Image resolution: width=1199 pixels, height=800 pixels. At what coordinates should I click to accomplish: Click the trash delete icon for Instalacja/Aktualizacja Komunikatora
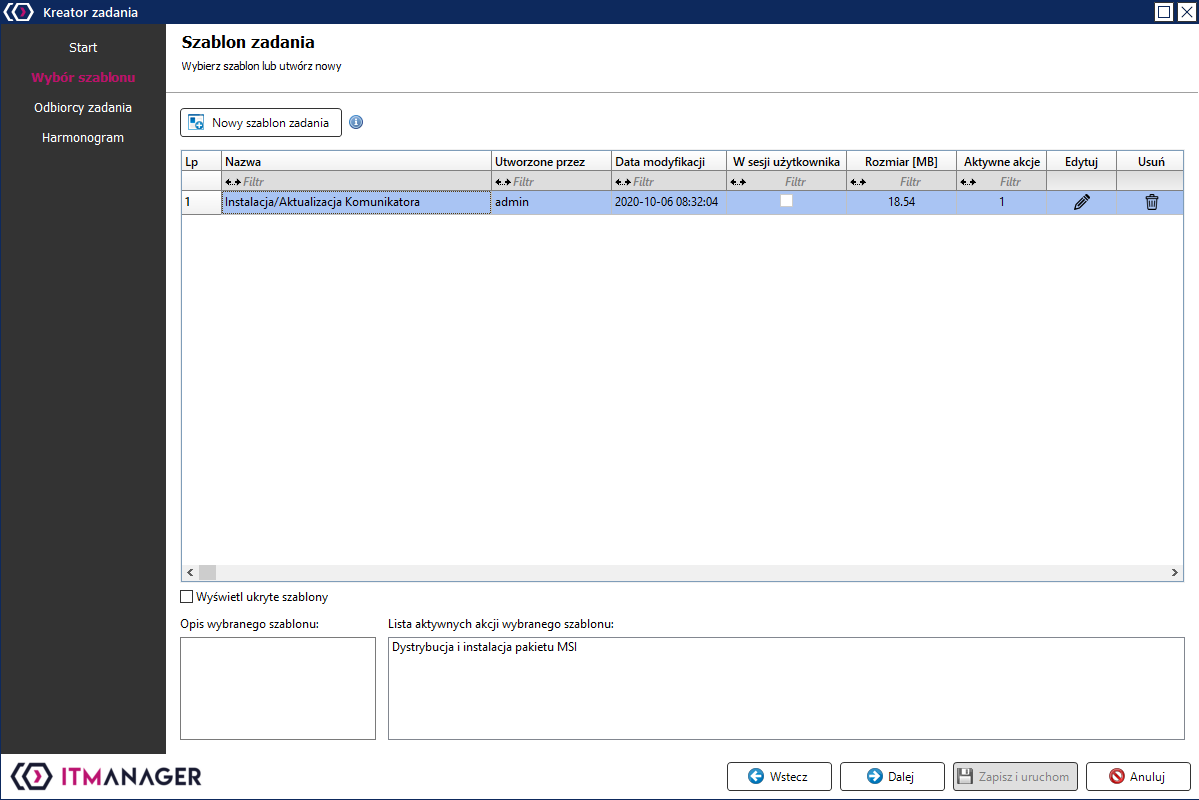pos(1152,202)
